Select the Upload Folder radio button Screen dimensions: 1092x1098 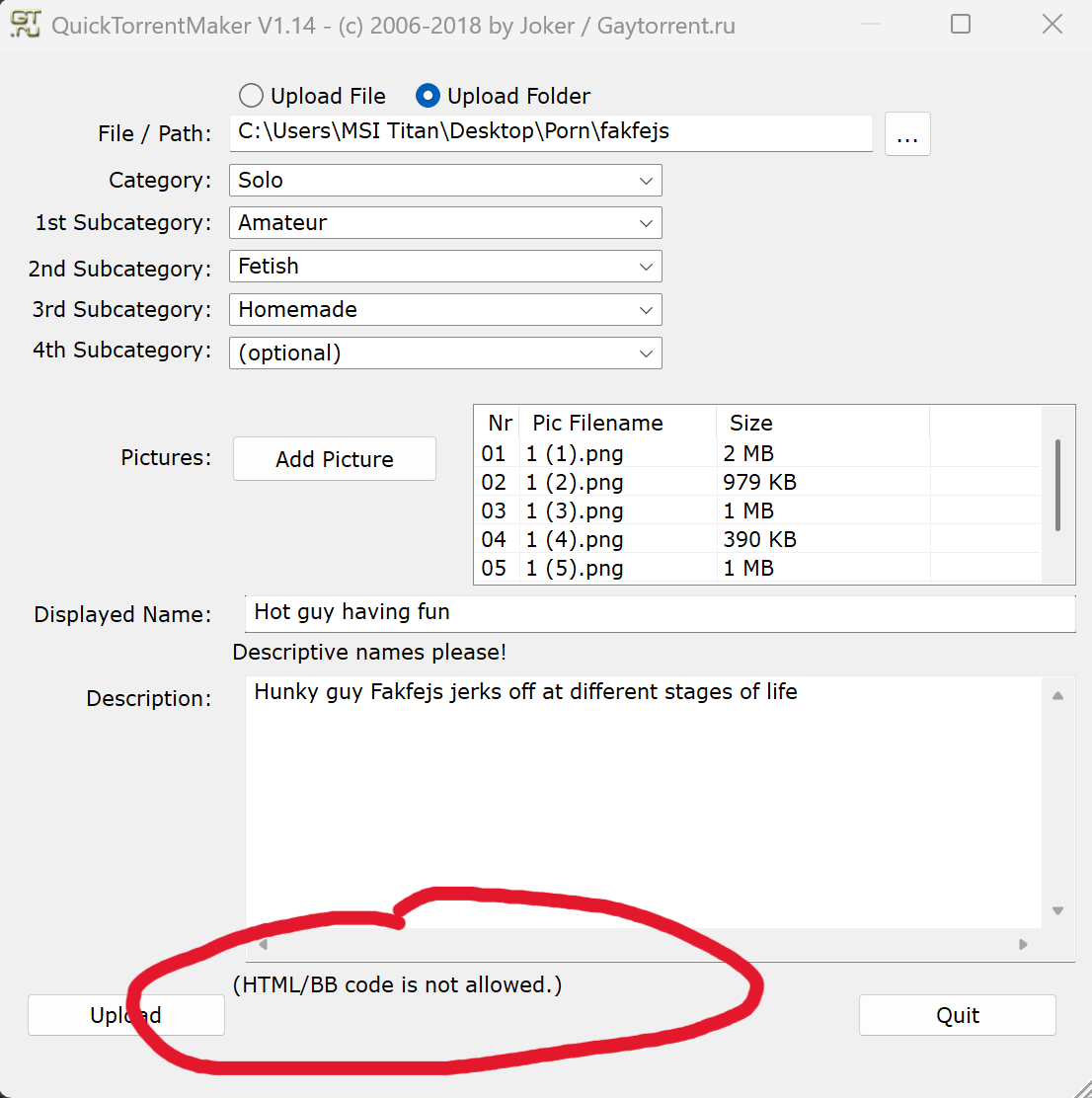tap(428, 96)
